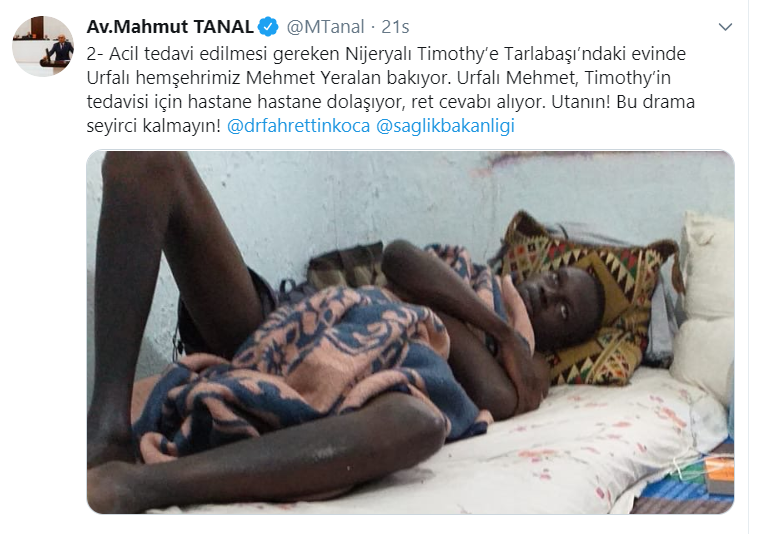This screenshot has width=771, height=534.
Task: Enlarge the attached photo of Timothy
Action: 411,332
